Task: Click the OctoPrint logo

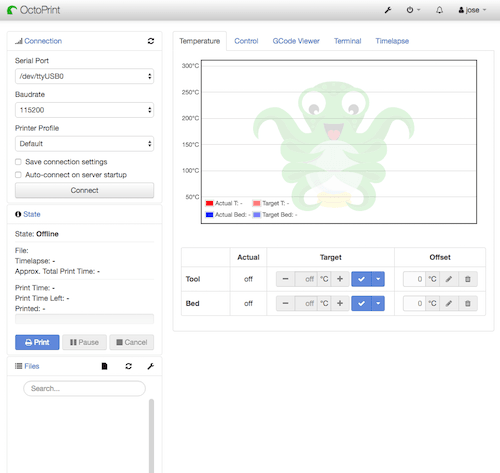Action: pyautogui.click(x=33, y=10)
